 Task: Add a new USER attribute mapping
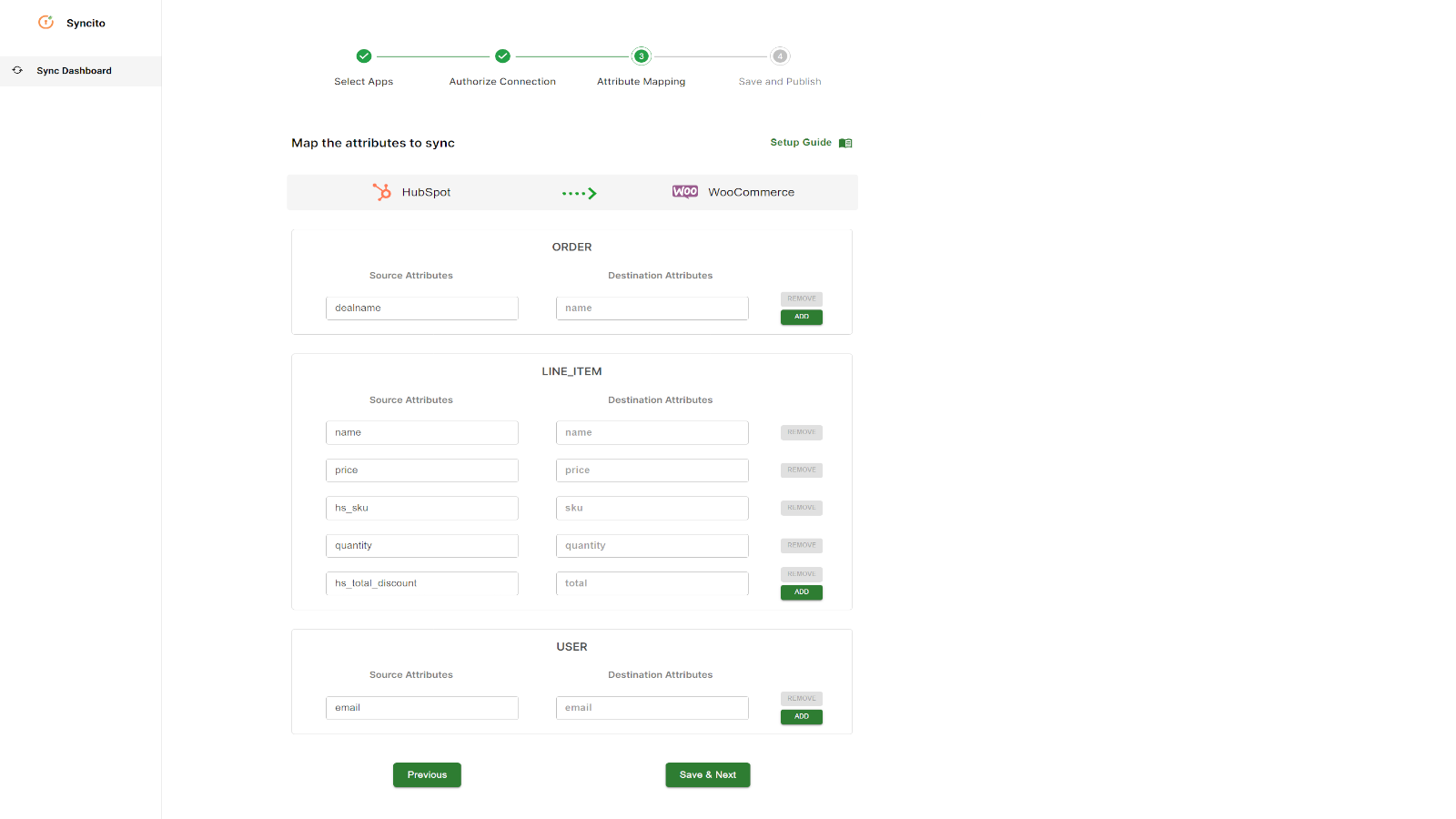point(801,717)
